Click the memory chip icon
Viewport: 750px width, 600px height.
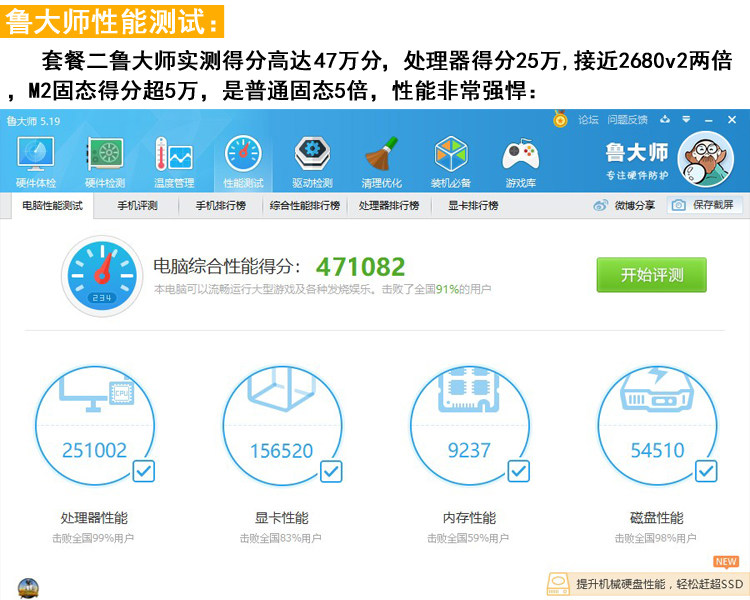point(469,390)
